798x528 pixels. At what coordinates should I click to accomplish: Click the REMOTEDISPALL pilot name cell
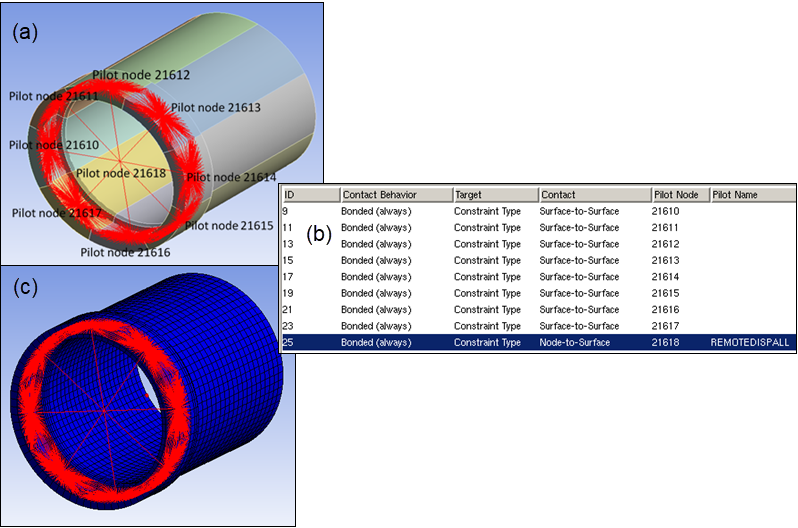click(x=749, y=342)
